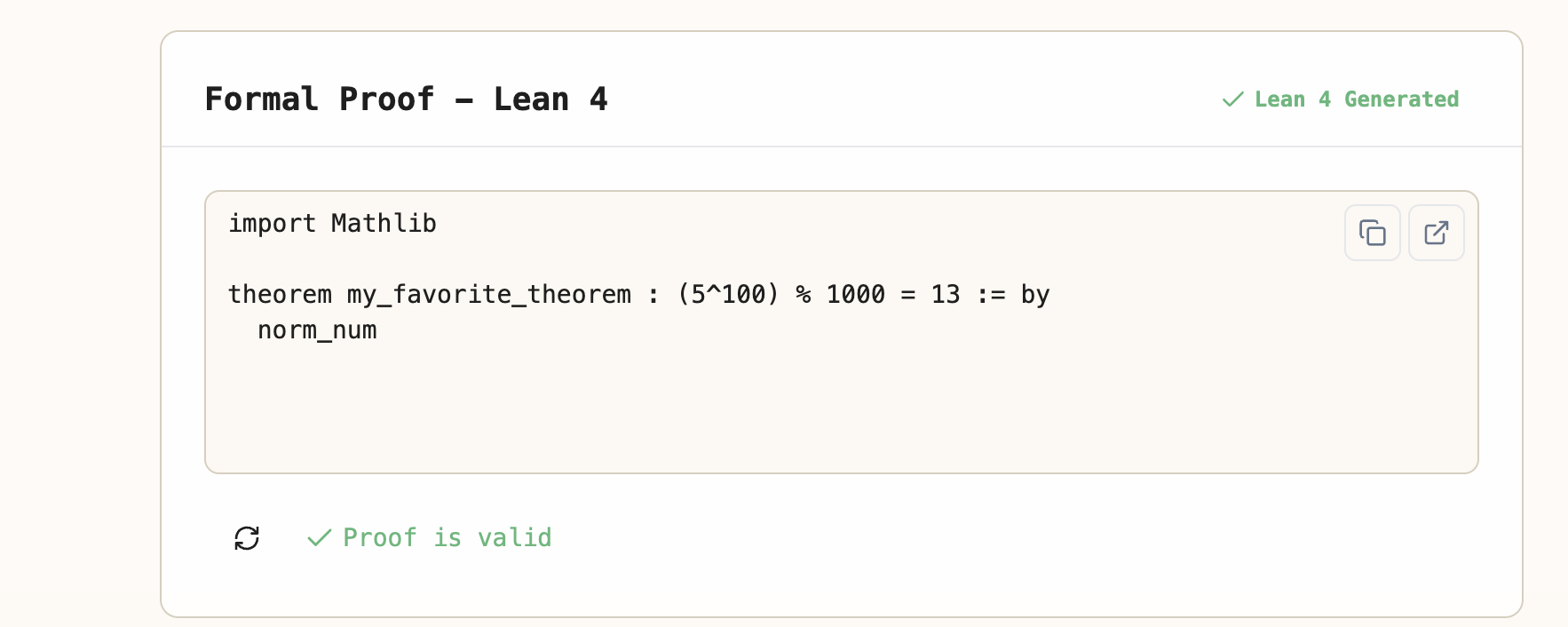Image resolution: width=1568 pixels, height=627 pixels.
Task: Click the theorem name my_favorite_theorem
Action: (x=488, y=295)
